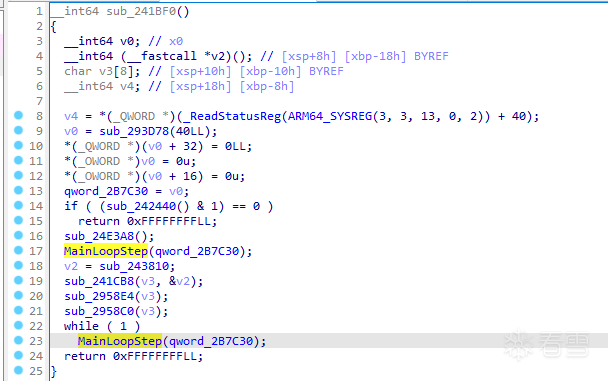Image resolution: width=608 pixels, height=381 pixels.
Task: Click [xbp-8h] comment on line 6
Action: click(x=267, y=86)
